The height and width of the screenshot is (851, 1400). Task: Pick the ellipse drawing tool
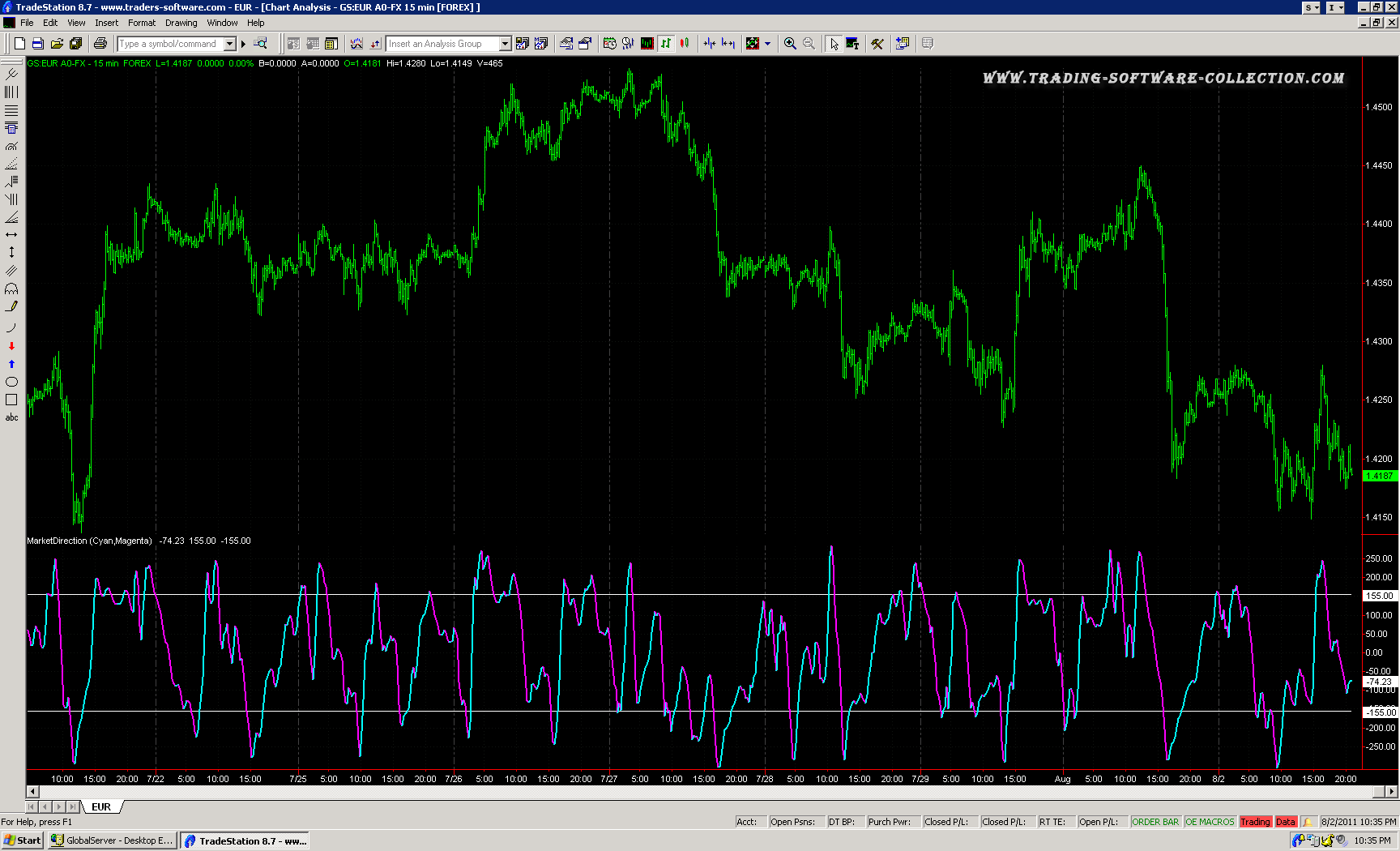click(x=11, y=382)
